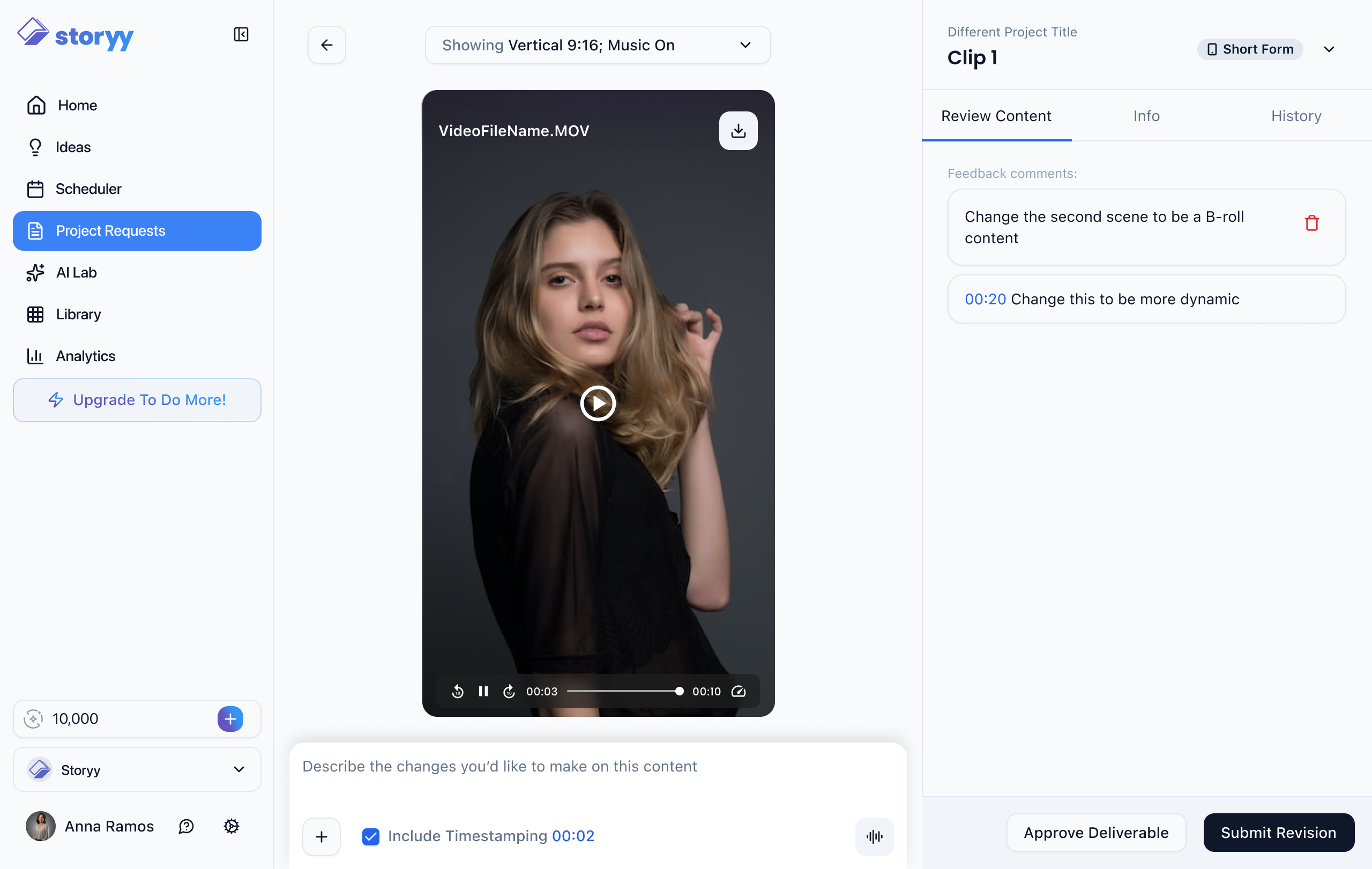
Task: Click the feedback description text field
Action: (598, 767)
